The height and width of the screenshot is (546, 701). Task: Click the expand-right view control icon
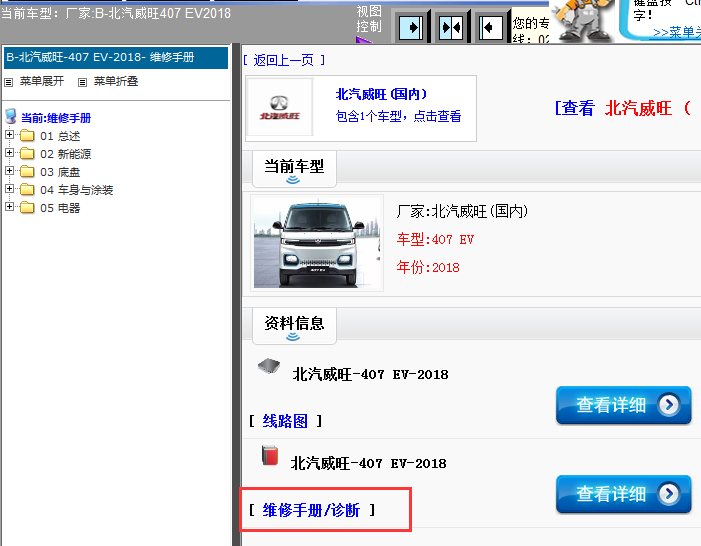[x=410, y=28]
